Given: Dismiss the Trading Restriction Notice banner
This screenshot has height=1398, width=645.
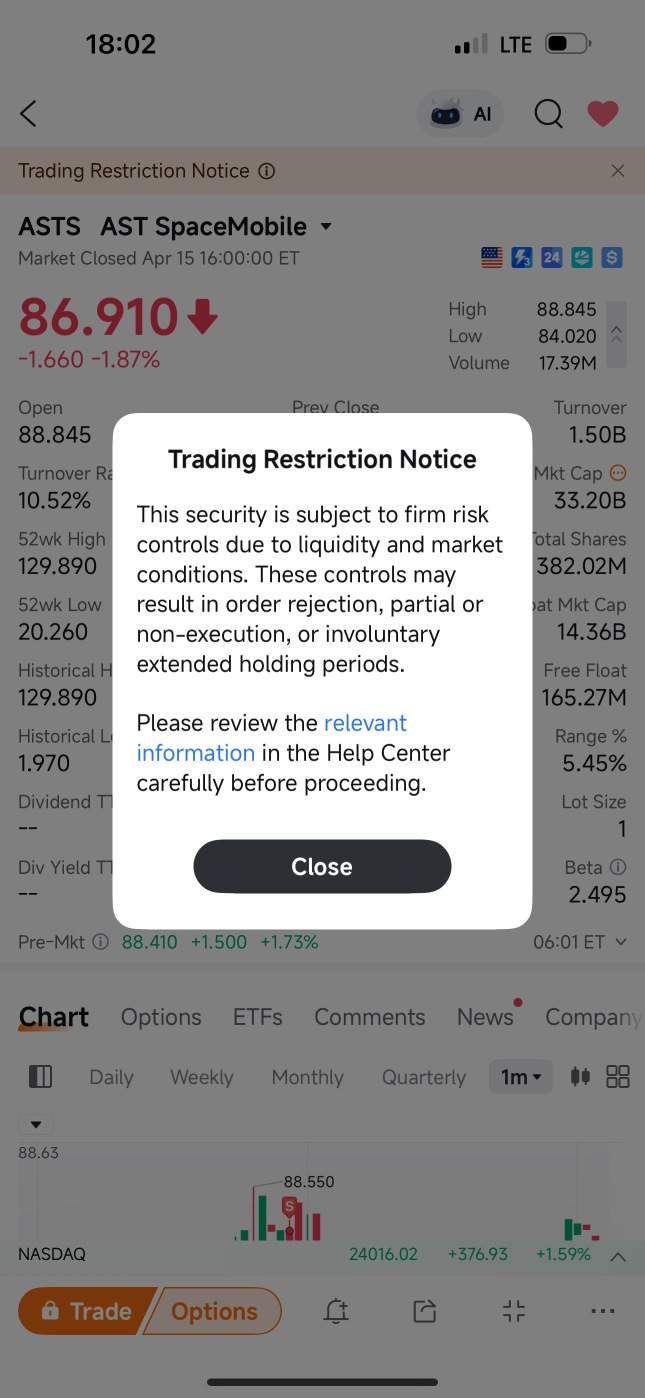Looking at the screenshot, I should 618,171.
